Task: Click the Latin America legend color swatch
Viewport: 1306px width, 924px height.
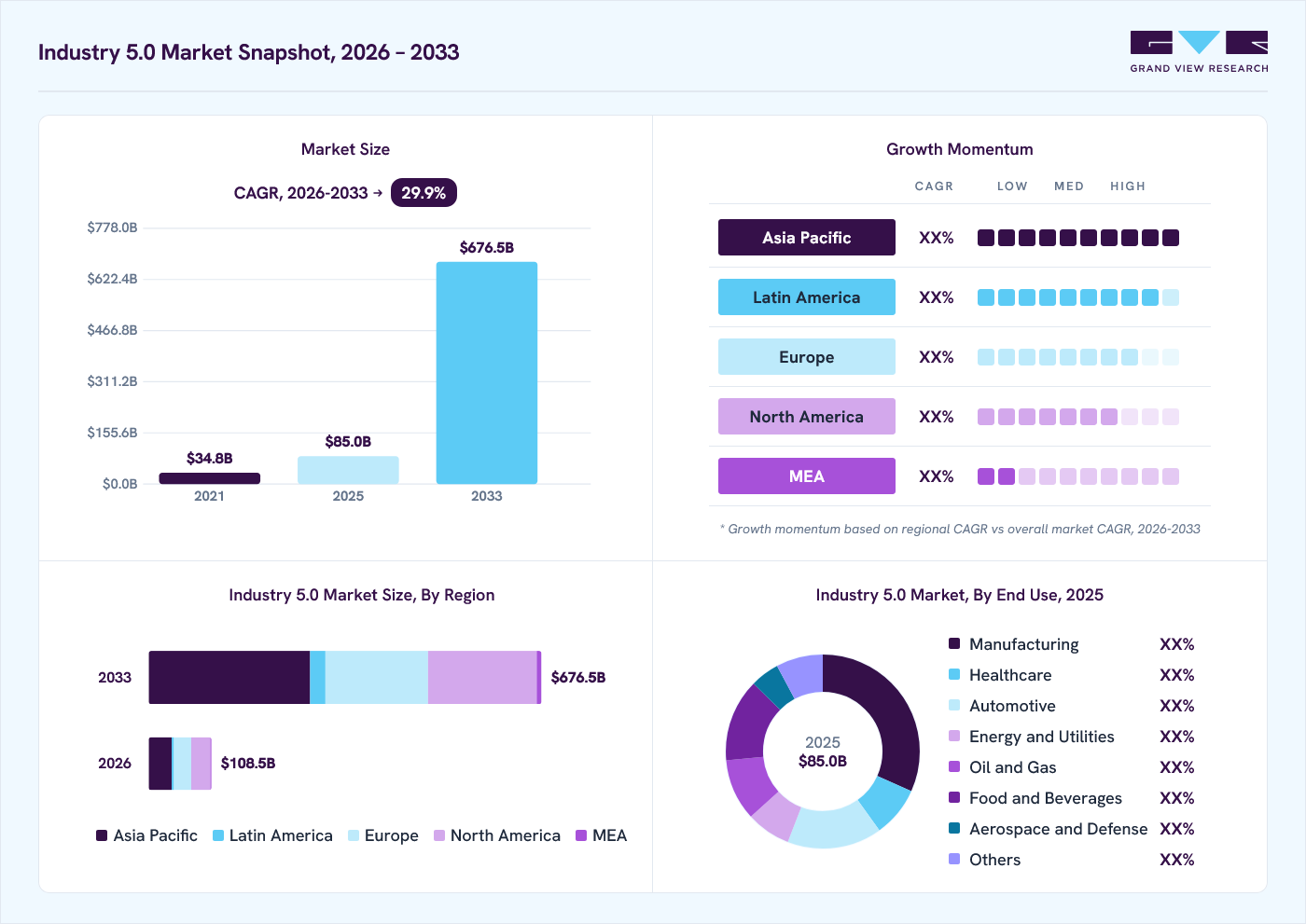Action: click(218, 835)
